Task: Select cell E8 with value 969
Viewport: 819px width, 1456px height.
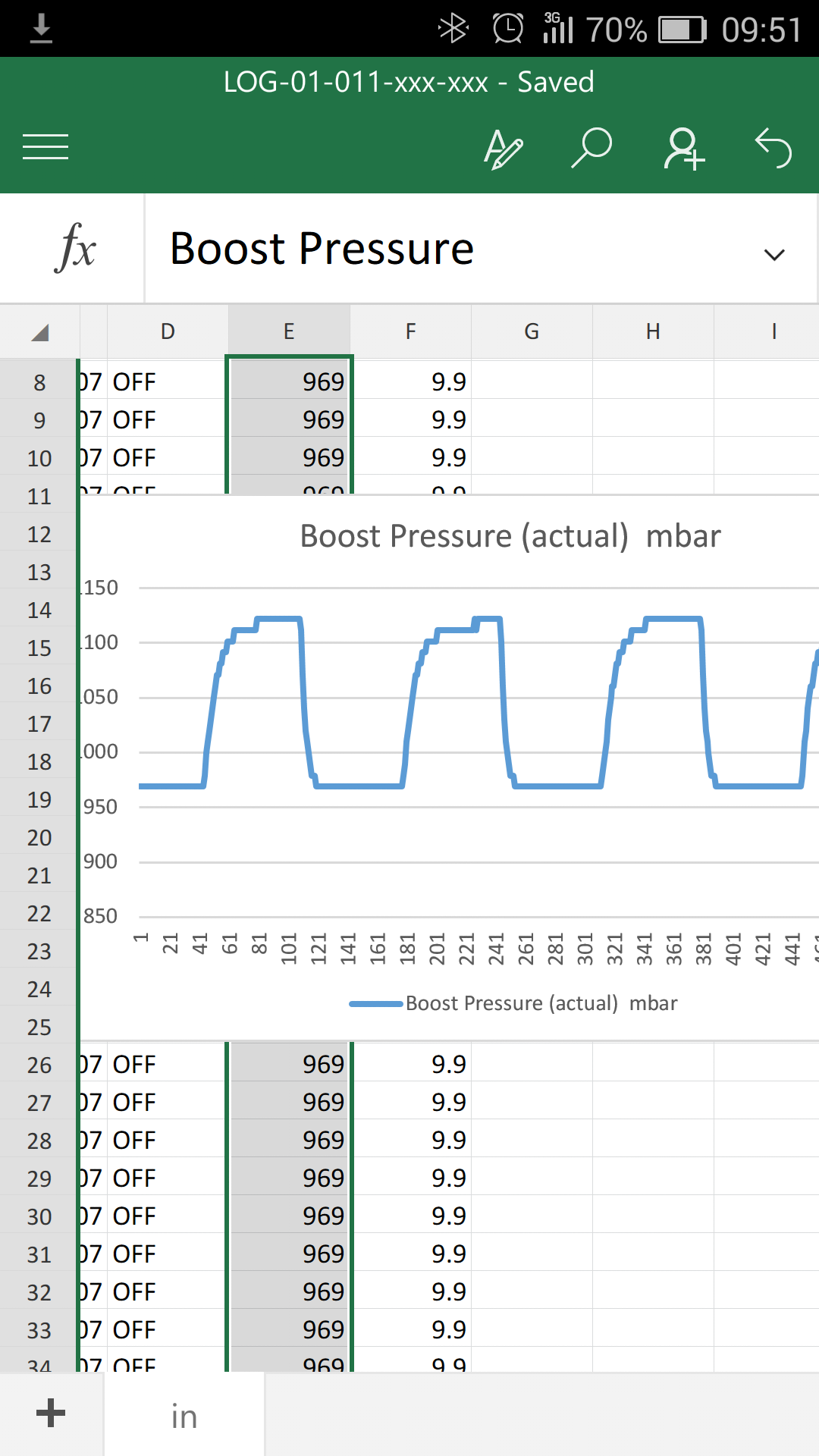Action: pos(289,381)
